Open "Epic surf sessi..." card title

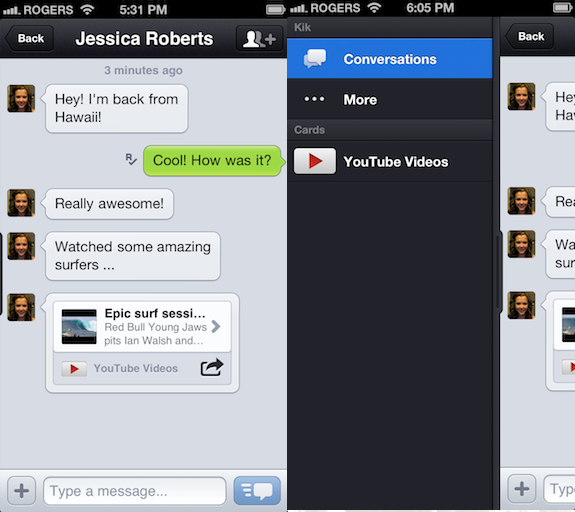[x=155, y=313]
